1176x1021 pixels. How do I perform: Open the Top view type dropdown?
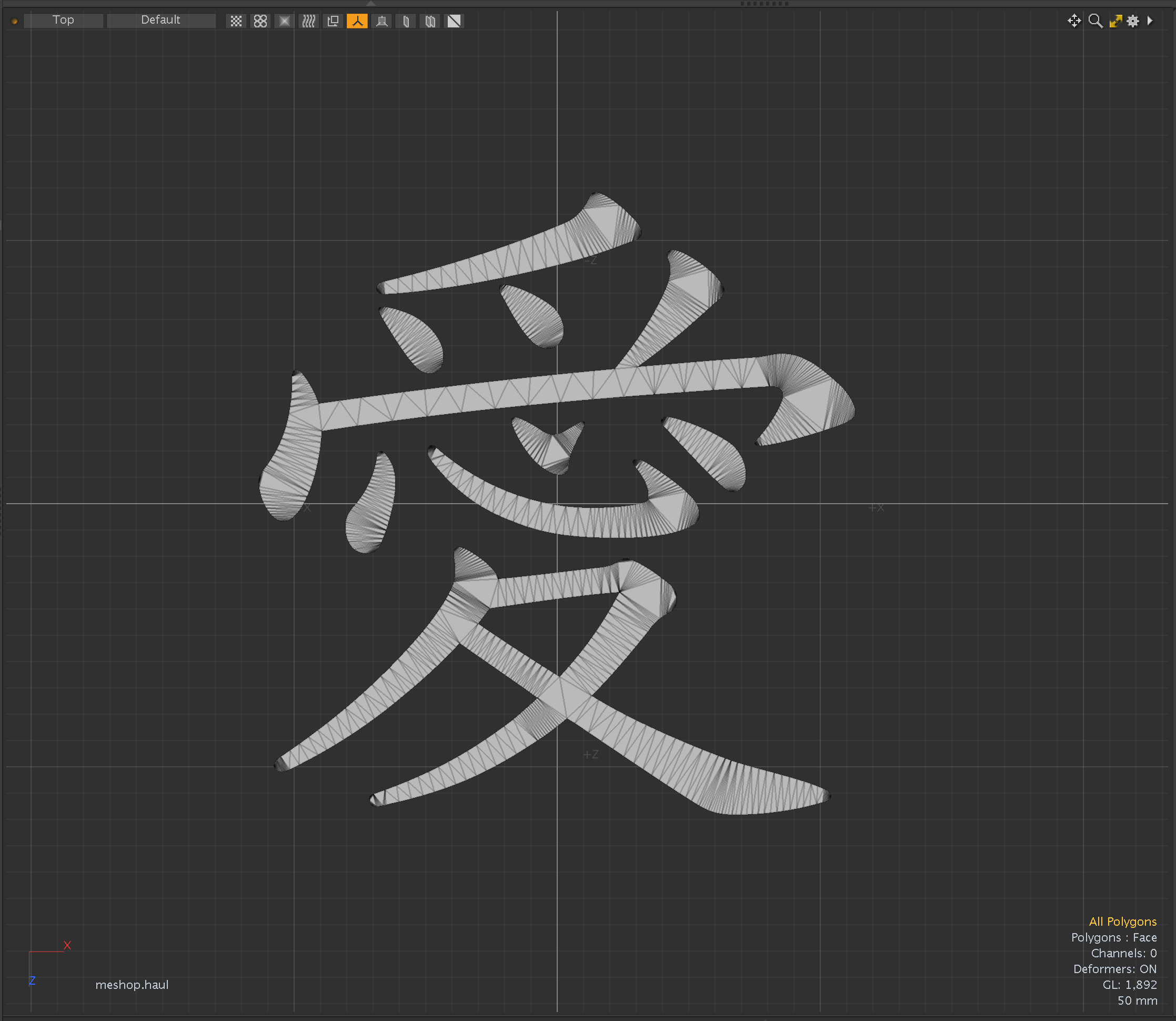(x=63, y=21)
